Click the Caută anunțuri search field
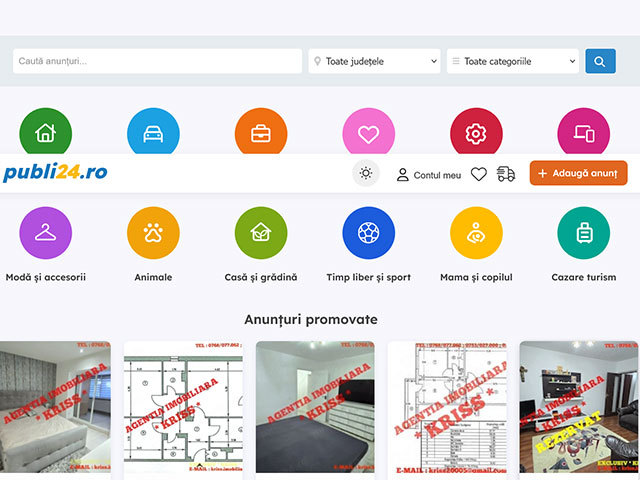The image size is (640, 480). [x=157, y=61]
